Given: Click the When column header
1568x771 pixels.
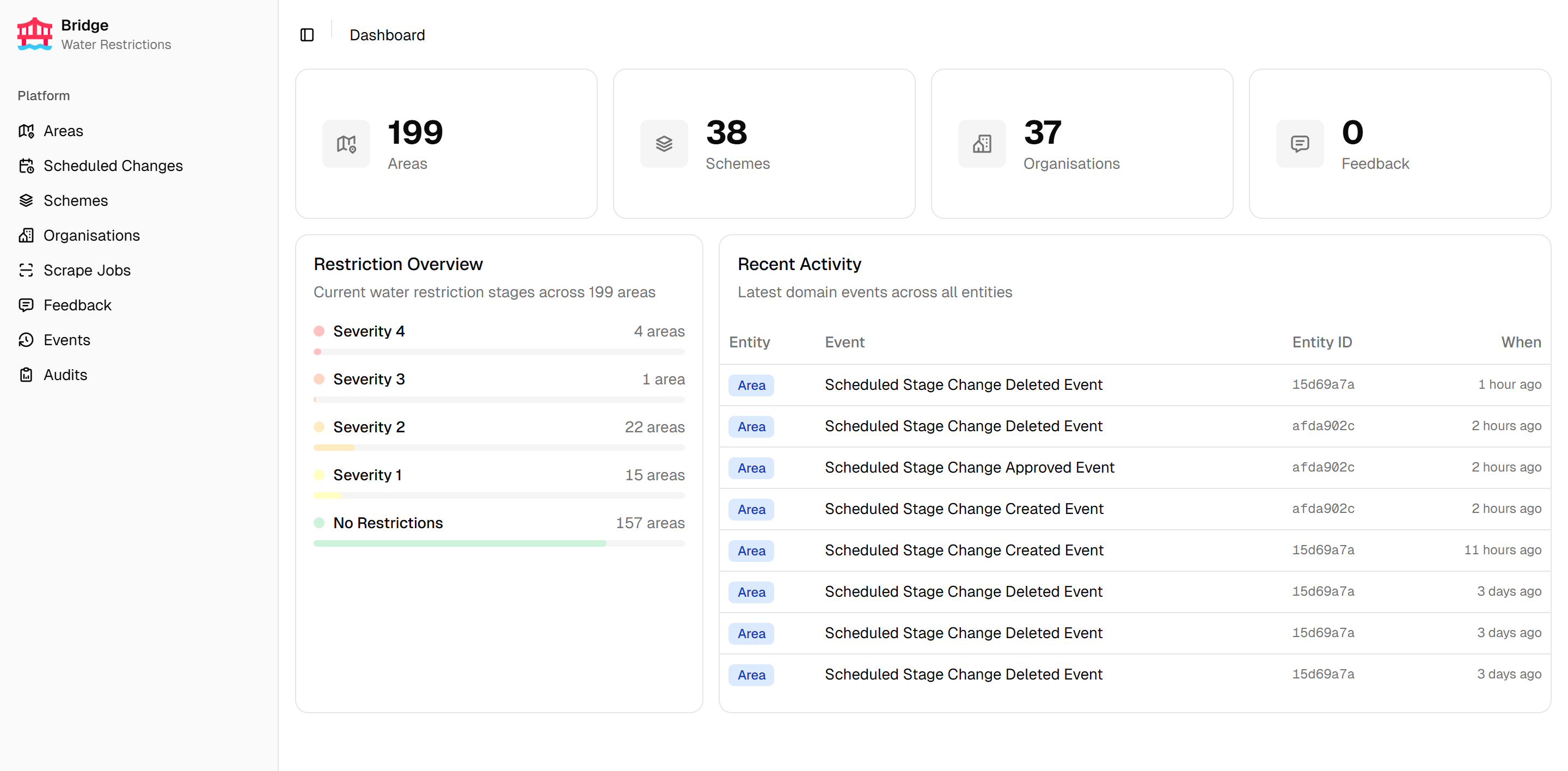Looking at the screenshot, I should tap(1521, 342).
